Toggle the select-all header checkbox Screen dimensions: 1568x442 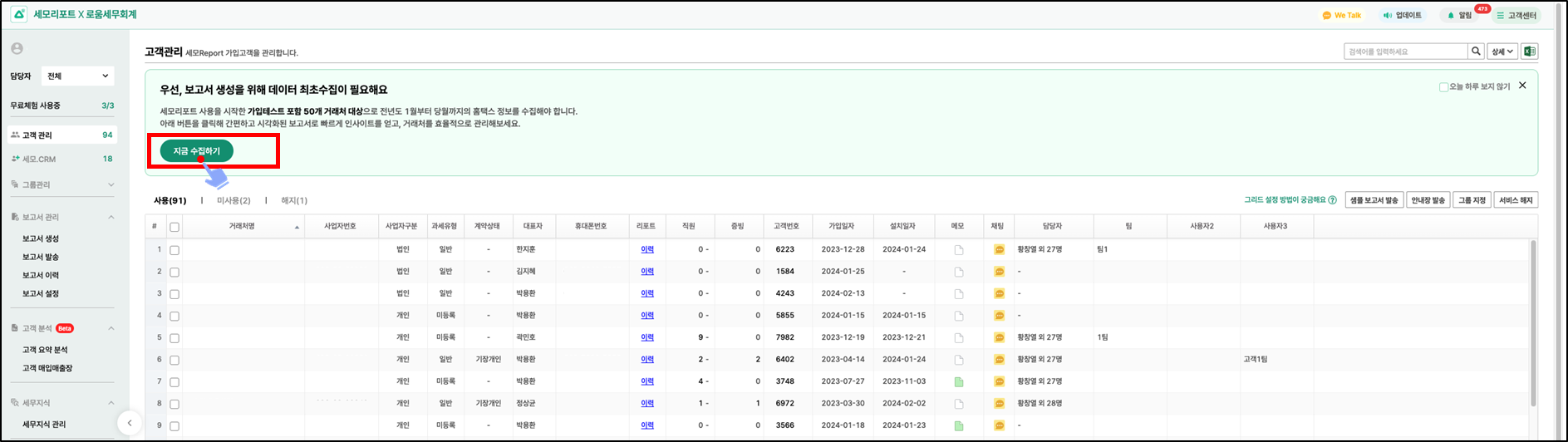point(174,227)
